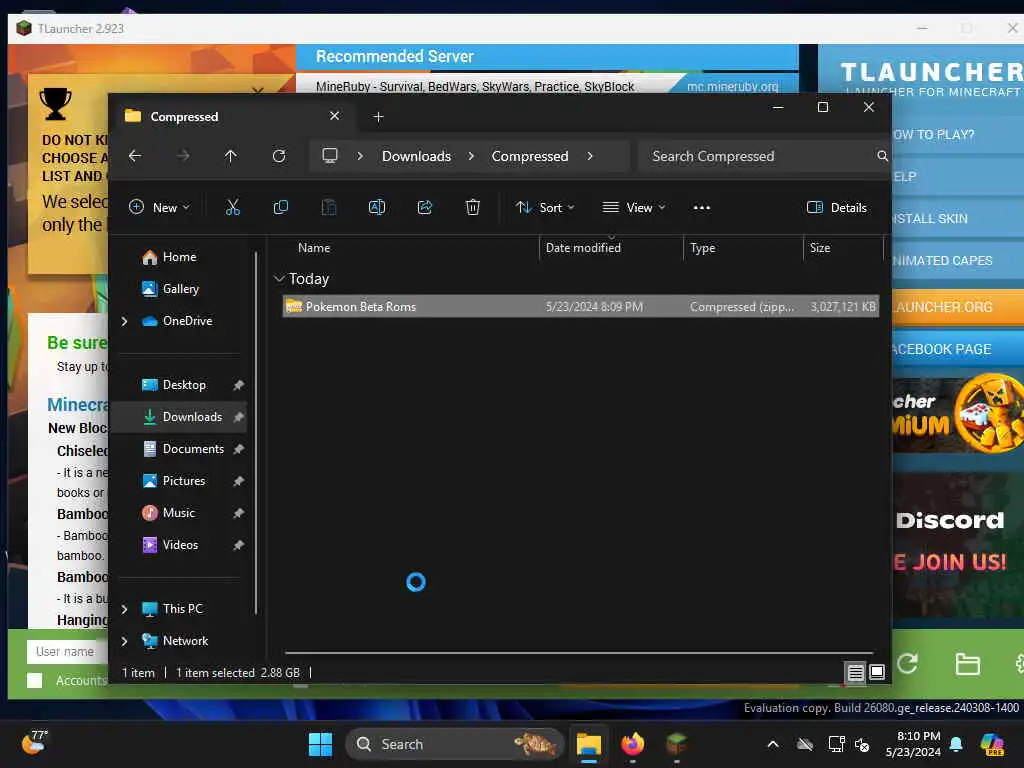Screen dimensions: 1024x768
Task: Toggle the Details pane button
Action: click(x=837, y=208)
